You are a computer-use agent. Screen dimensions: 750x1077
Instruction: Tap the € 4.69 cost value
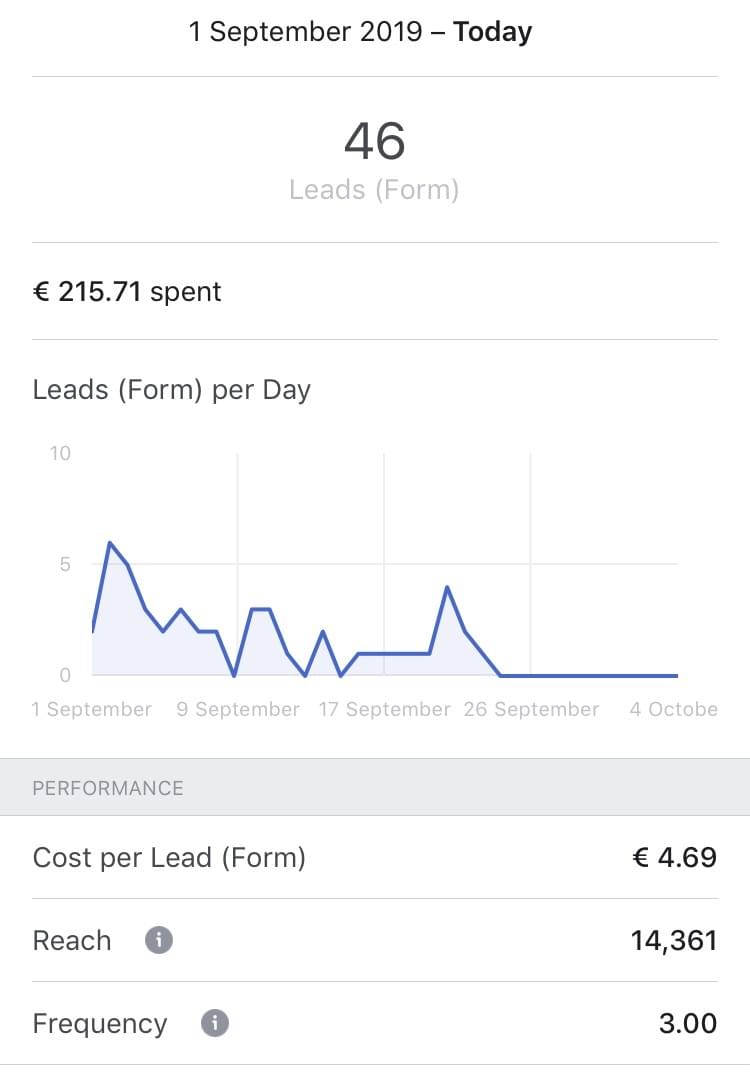tap(675, 858)
